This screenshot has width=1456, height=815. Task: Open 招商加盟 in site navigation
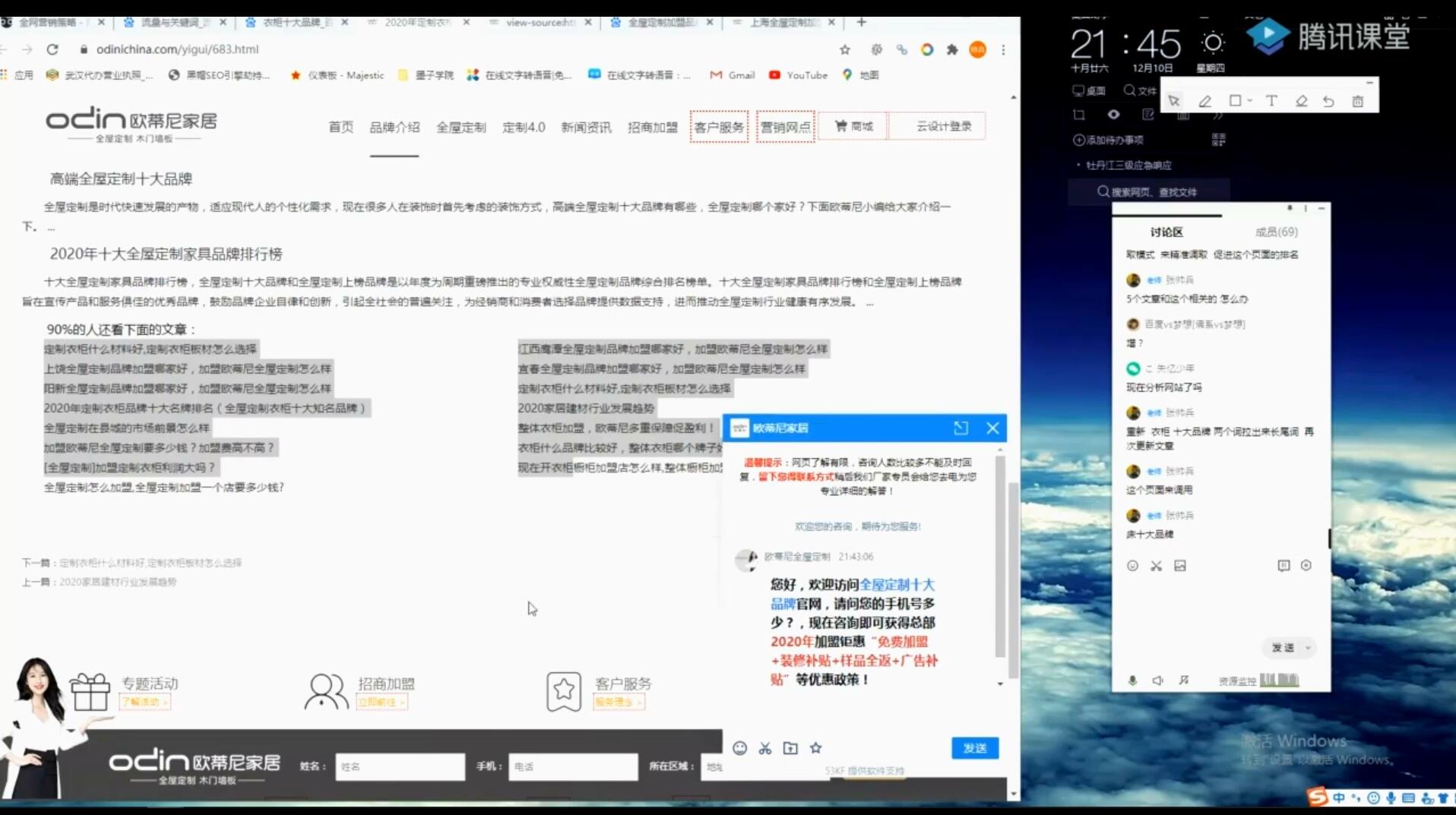click(652, 127)
